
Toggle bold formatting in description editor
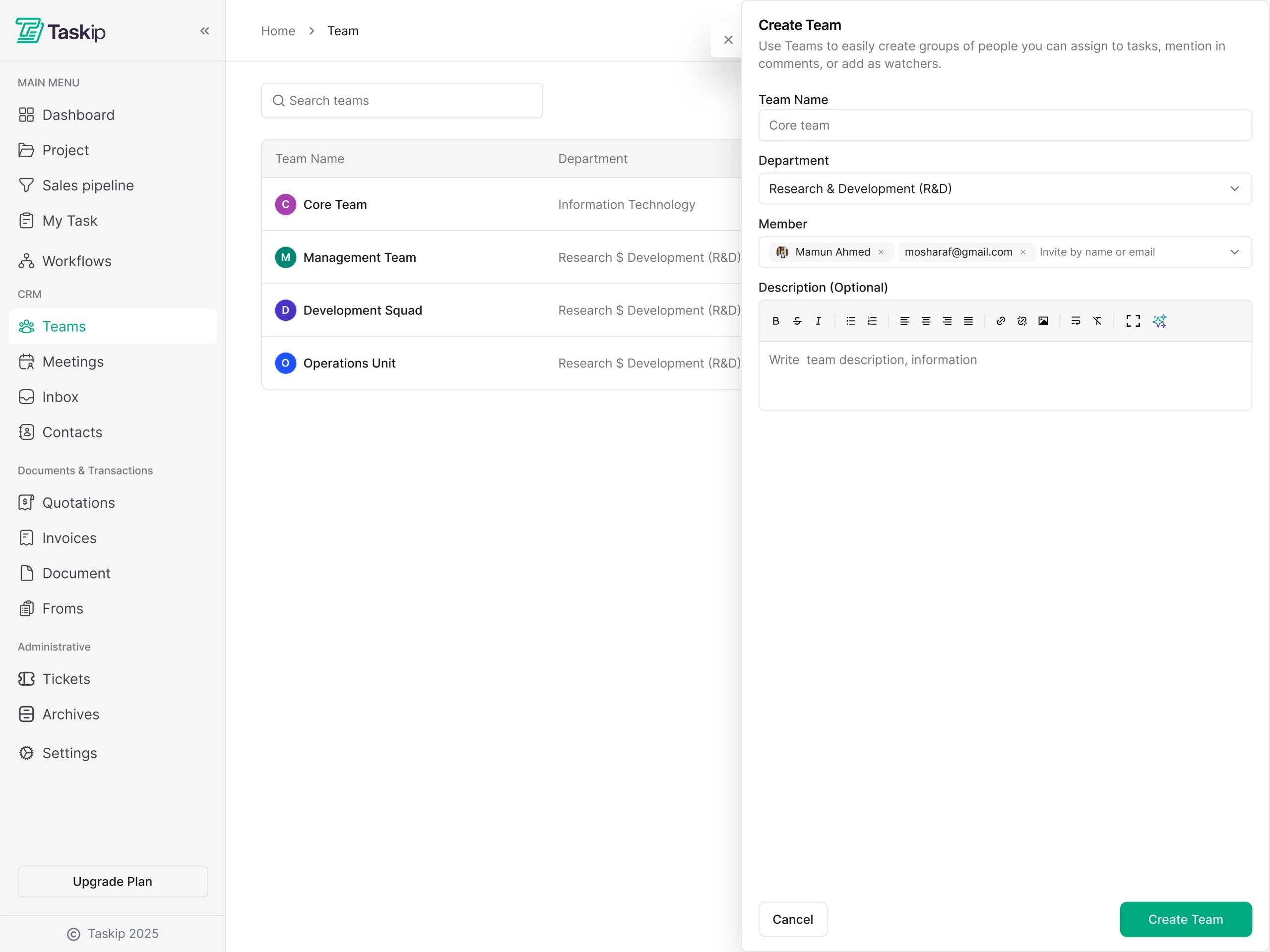click(x=776, y=321)
